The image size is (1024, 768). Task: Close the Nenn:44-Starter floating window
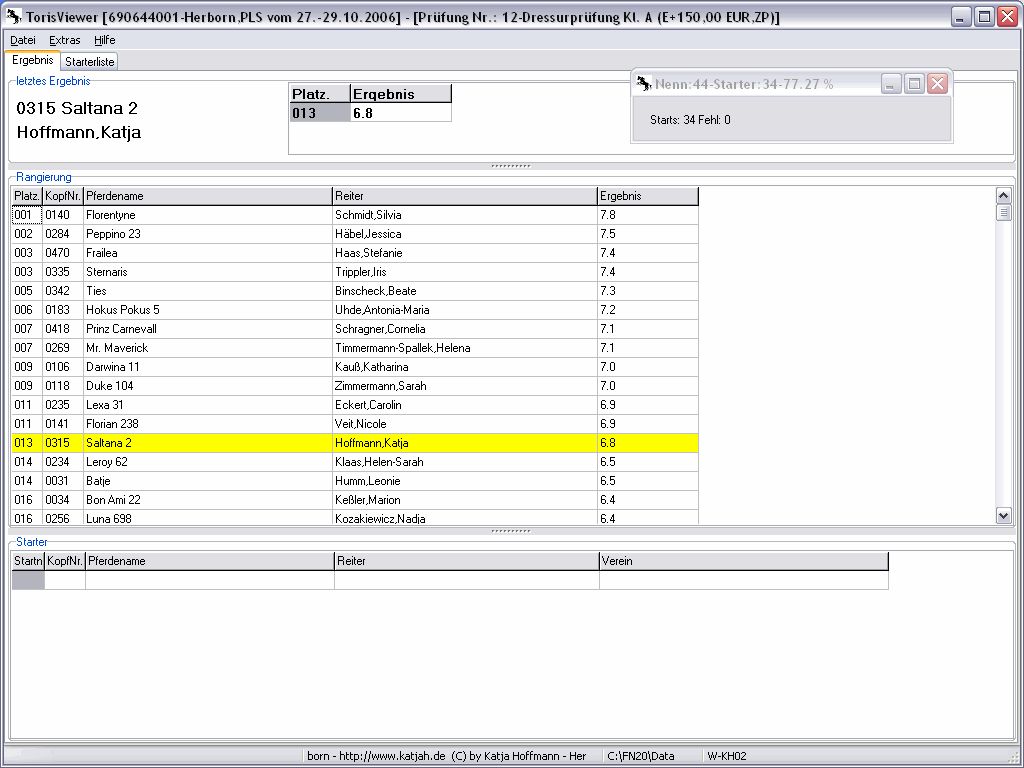(x=937, y=84)
